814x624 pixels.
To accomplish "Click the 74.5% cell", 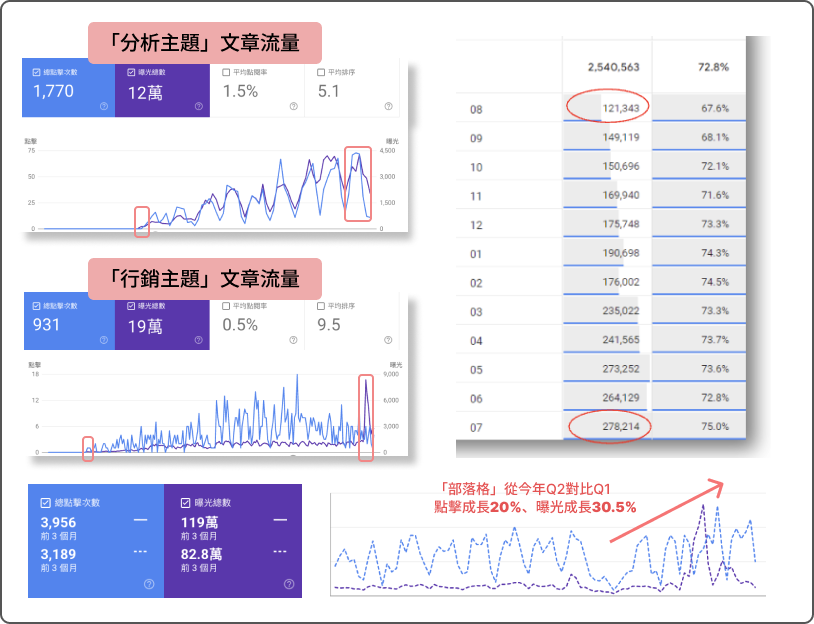I will pos(715,282).
